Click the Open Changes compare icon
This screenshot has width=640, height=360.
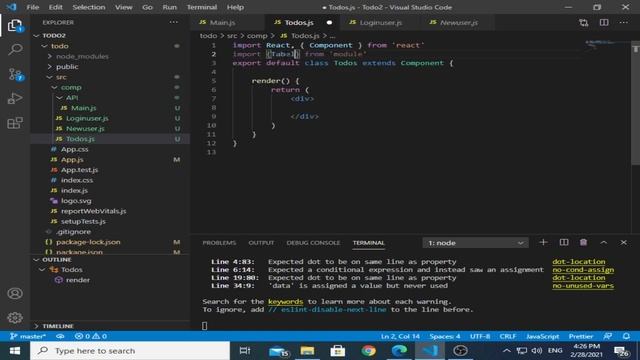tap(584, 23)
